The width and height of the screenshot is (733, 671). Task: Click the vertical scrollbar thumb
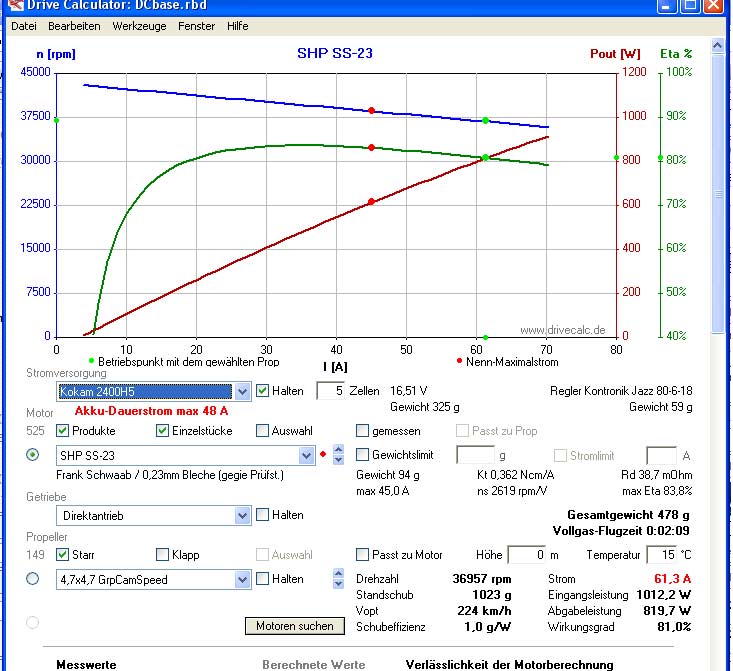click(716, 190)
